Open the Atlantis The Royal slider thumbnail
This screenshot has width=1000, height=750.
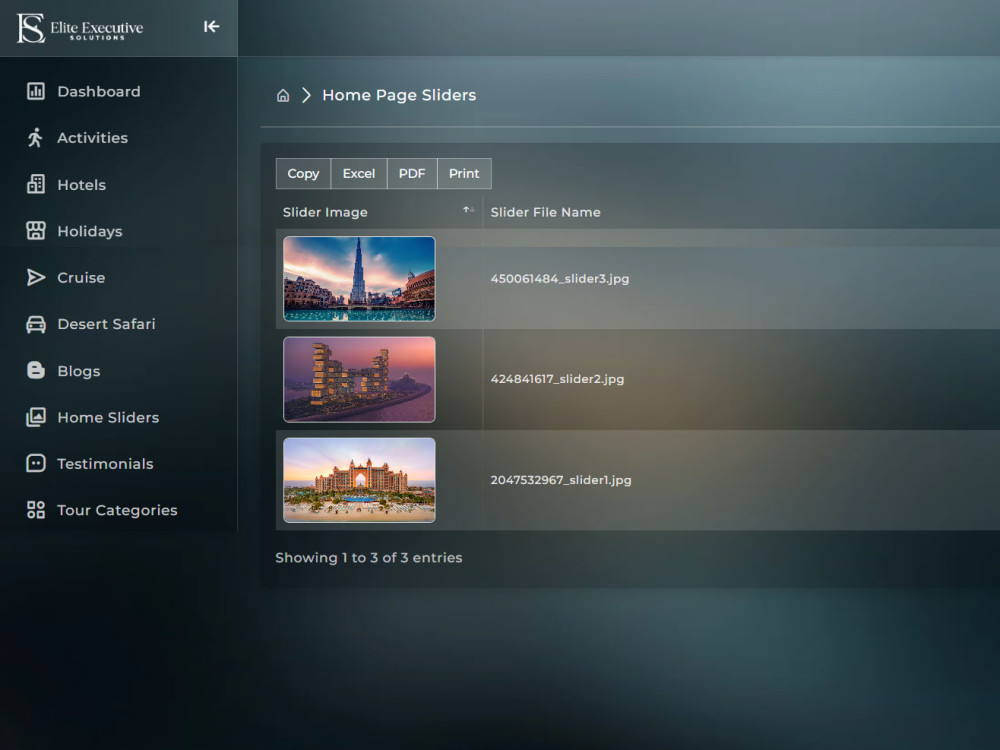pos(359,379)
